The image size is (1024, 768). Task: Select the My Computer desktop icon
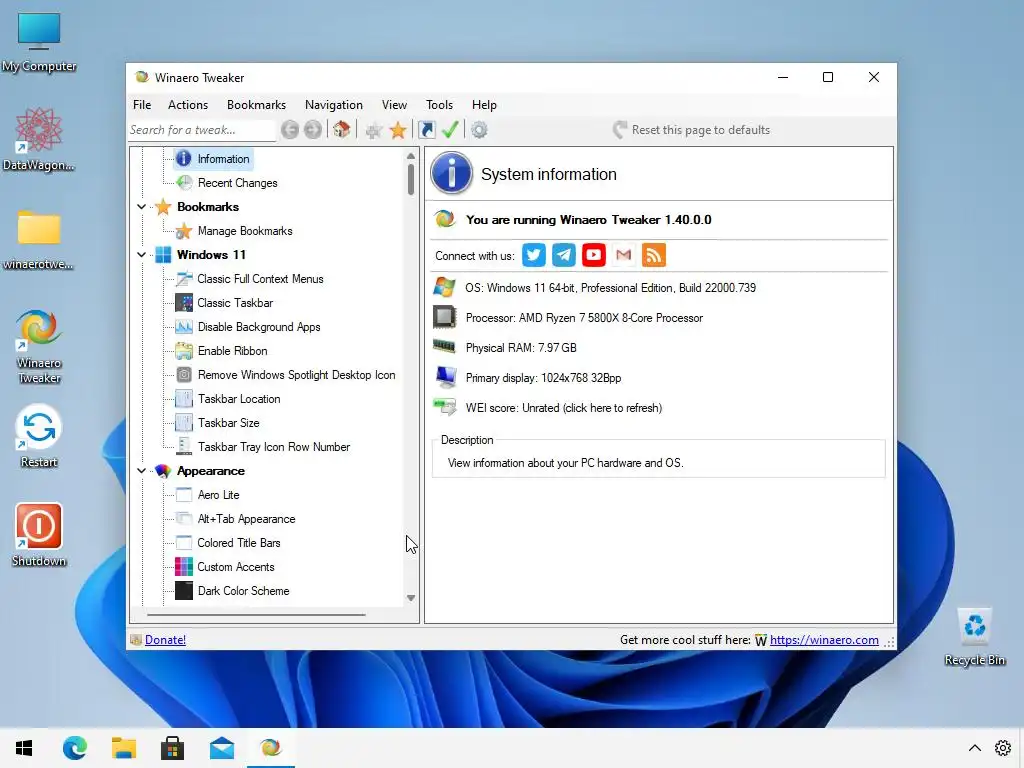click(x=39, y=42)
